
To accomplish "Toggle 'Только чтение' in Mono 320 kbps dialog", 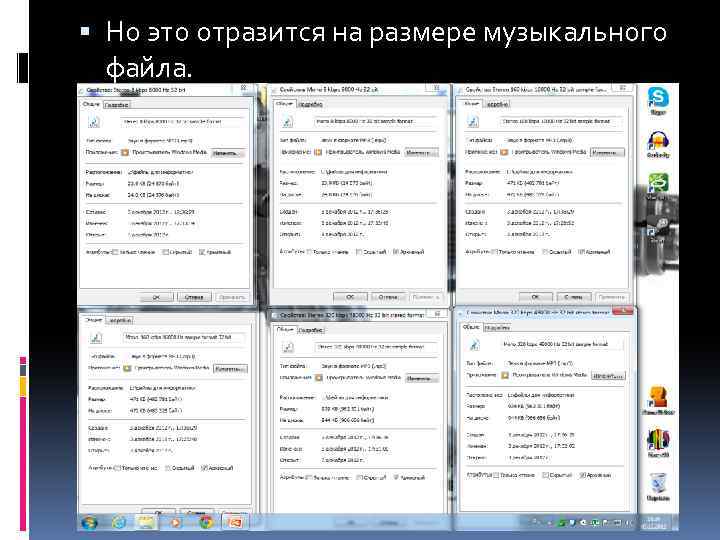I will coord(496,475).
